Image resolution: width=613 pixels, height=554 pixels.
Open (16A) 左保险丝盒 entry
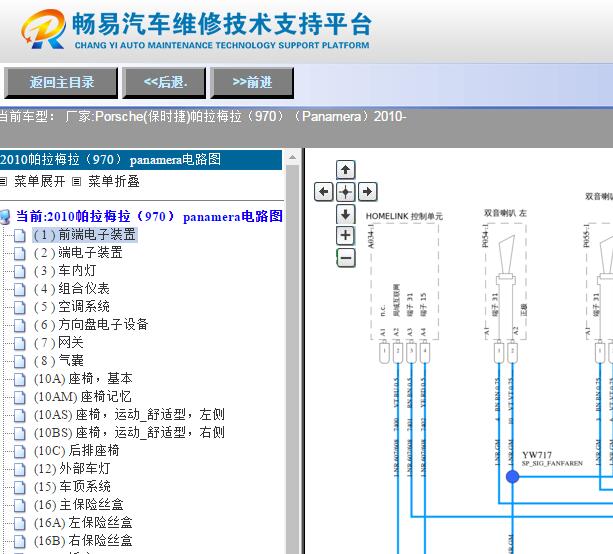(x=83, y=522)
